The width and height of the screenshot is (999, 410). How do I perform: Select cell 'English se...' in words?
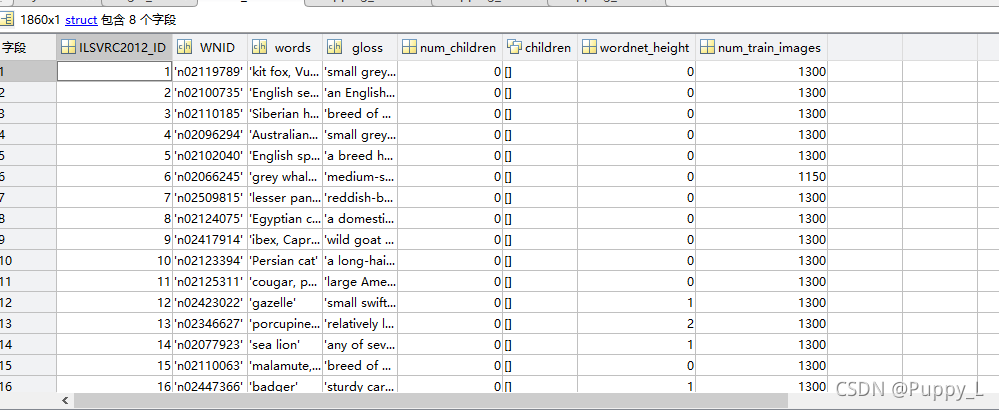[x=285, y=92]
